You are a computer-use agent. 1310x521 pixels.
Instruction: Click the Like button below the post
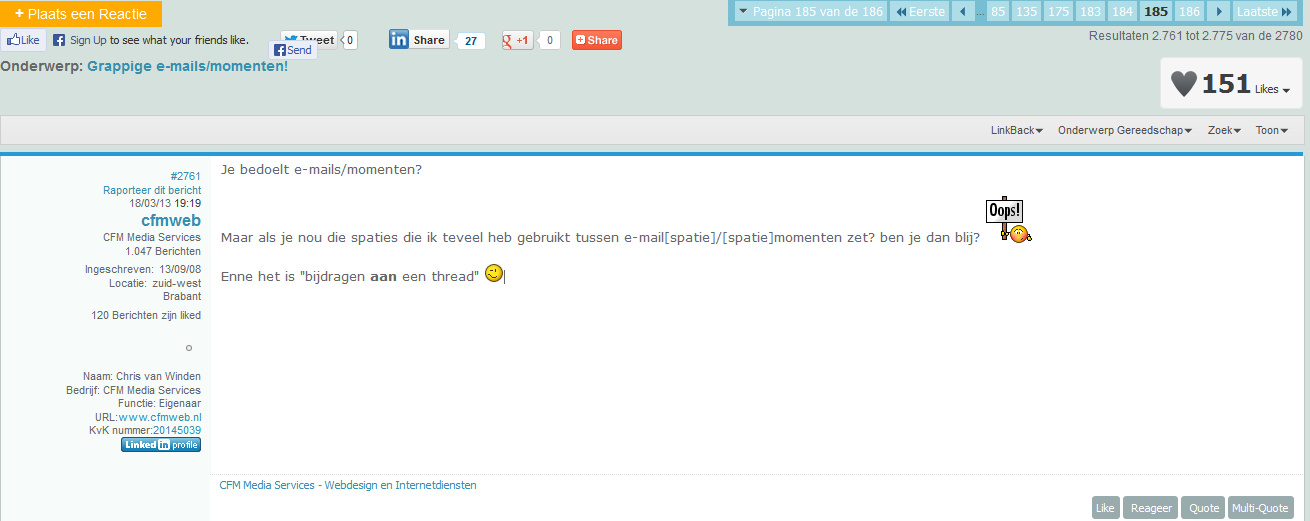pos(1105,508)
